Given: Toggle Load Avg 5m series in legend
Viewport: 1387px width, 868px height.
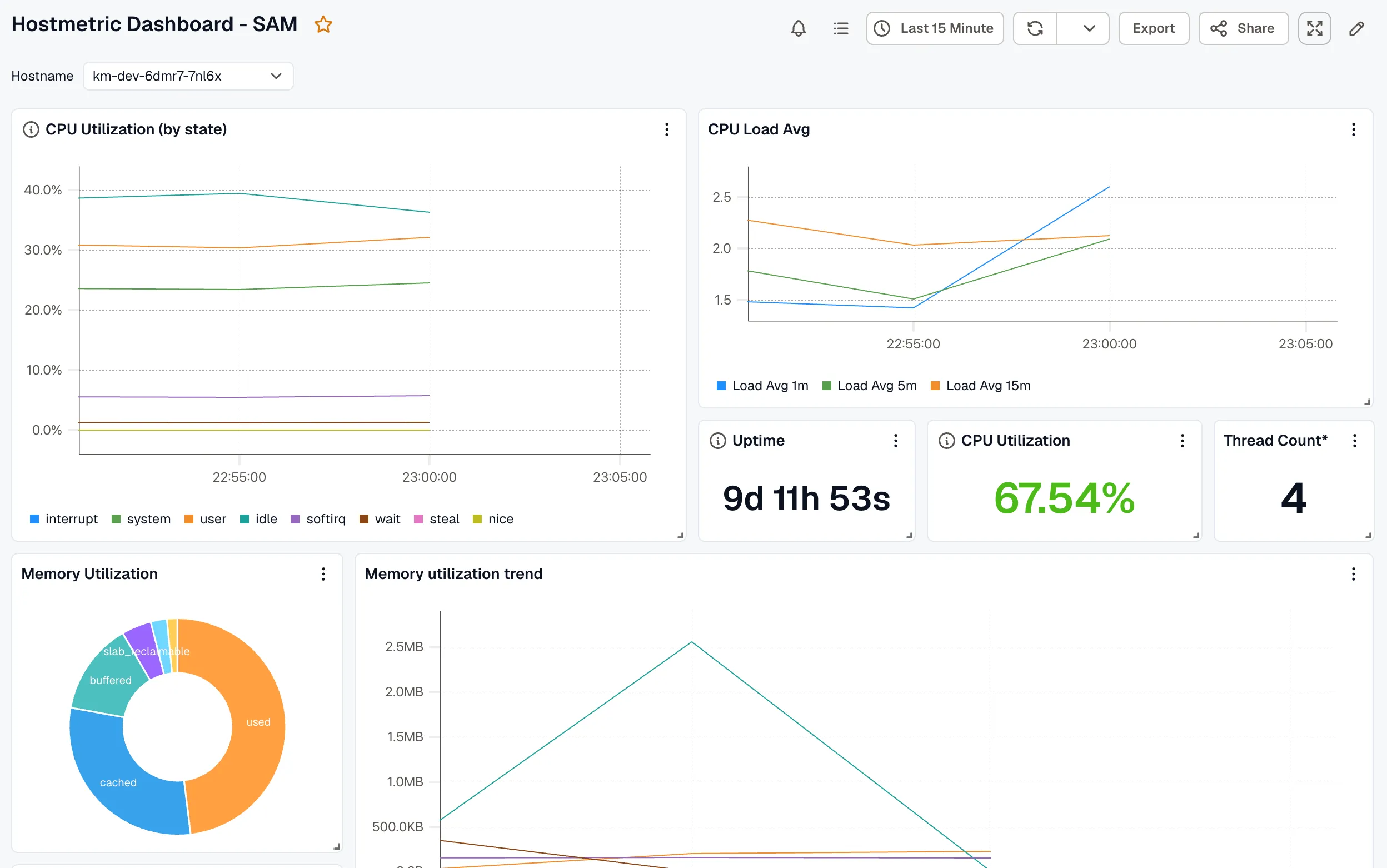Looking at the screenshot, I should (869, 386).
